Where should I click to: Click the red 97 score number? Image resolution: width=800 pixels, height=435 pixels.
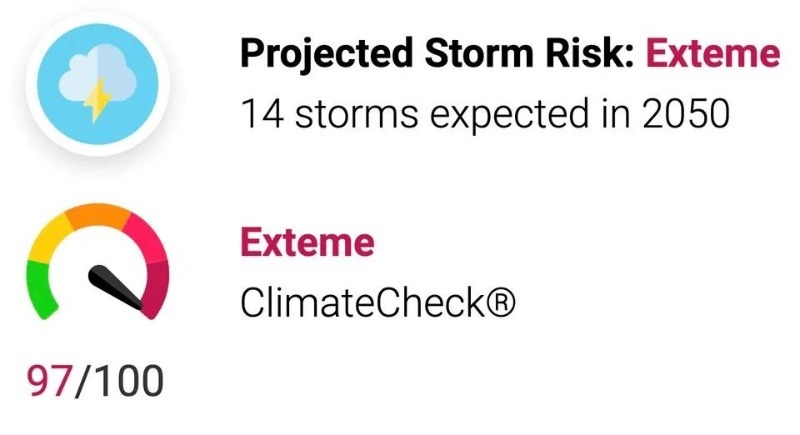click(46, 381)
